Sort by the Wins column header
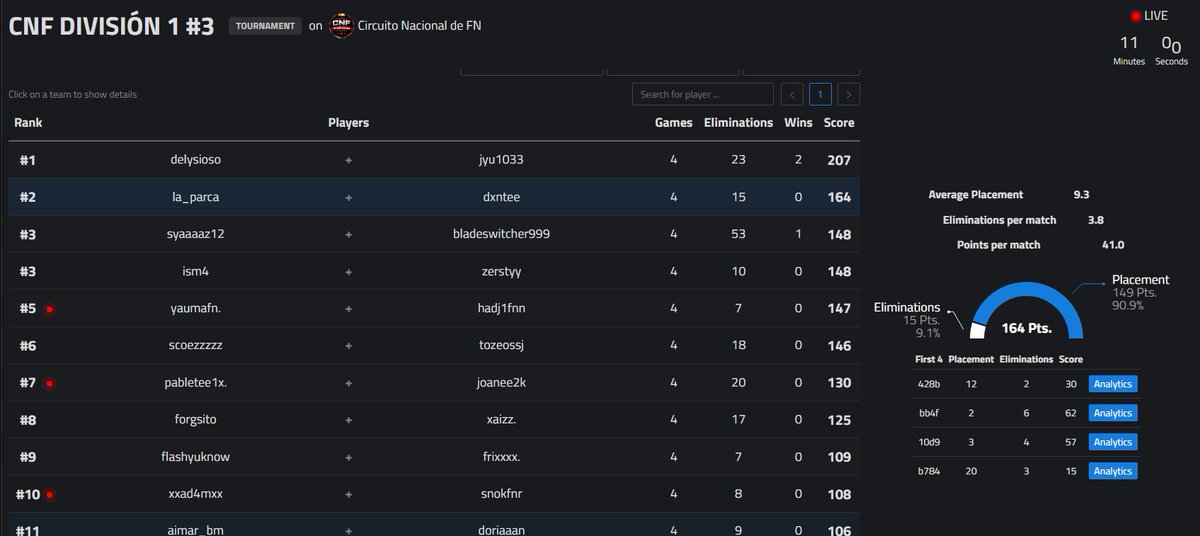 (798, 123)
